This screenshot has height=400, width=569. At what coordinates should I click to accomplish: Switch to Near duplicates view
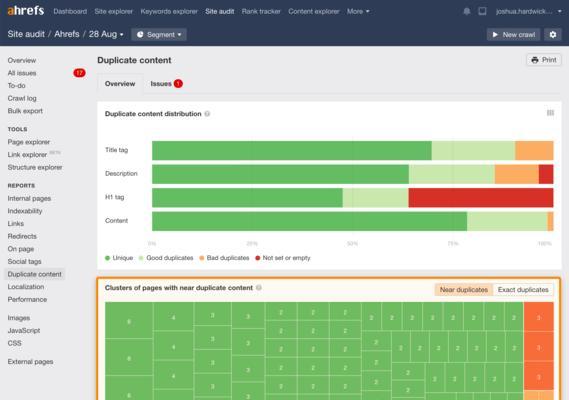pyautogui.click(x=464, y=290)
